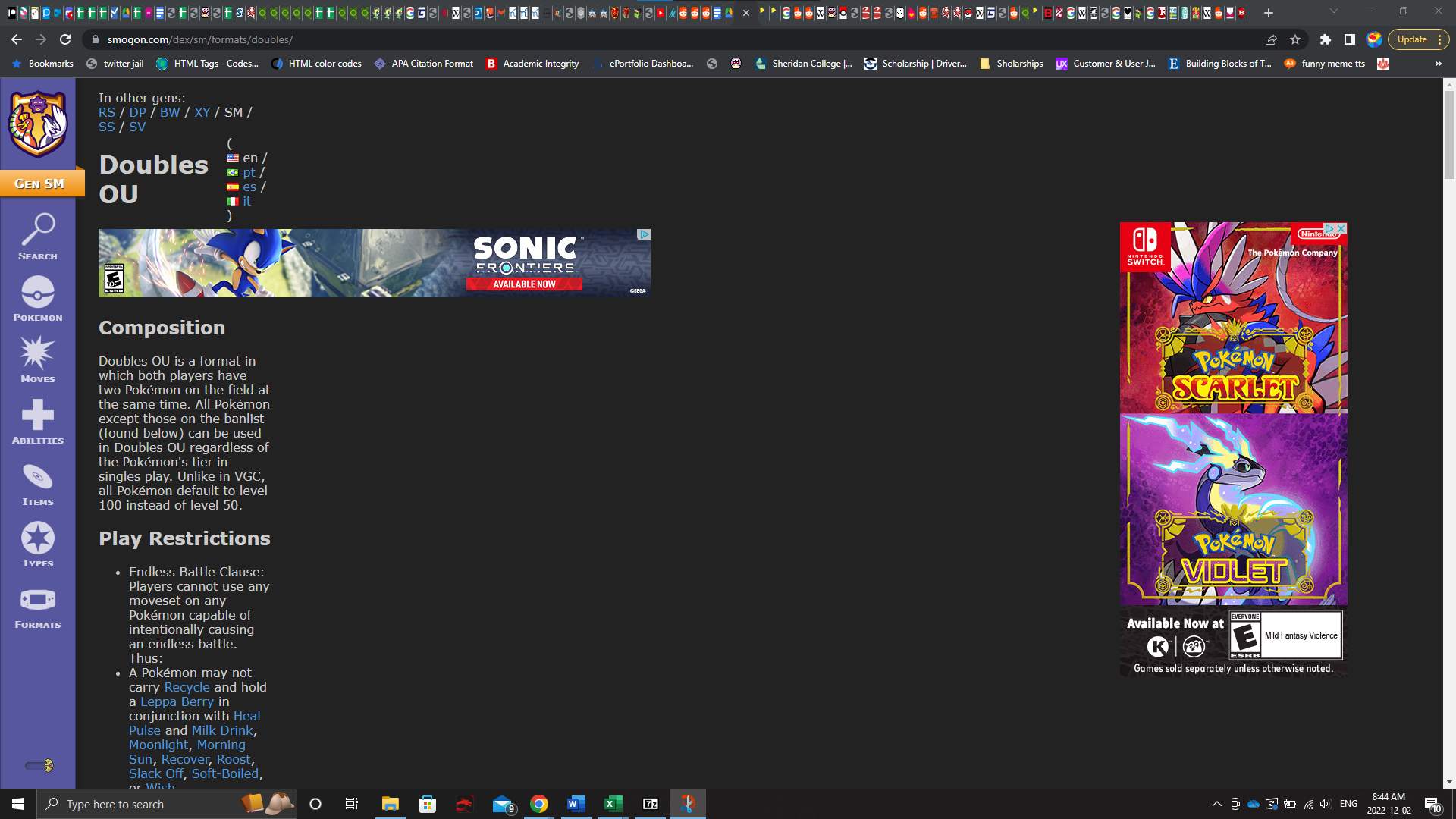Viewport: 1456px width, 819px height.
Task: Switch to the DP generation link
Action: tap(137, 112)
